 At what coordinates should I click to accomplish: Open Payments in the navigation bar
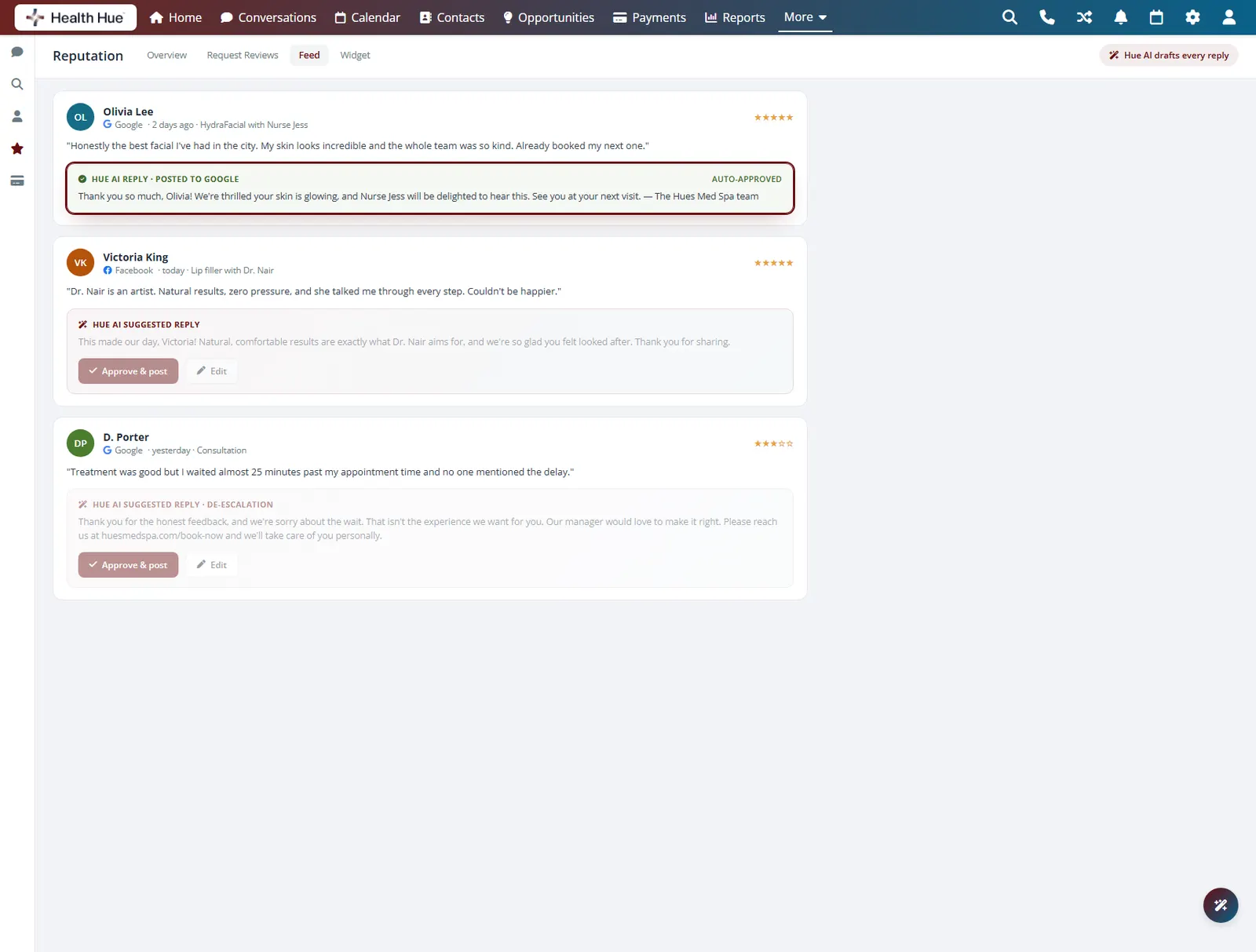point(649,17)
